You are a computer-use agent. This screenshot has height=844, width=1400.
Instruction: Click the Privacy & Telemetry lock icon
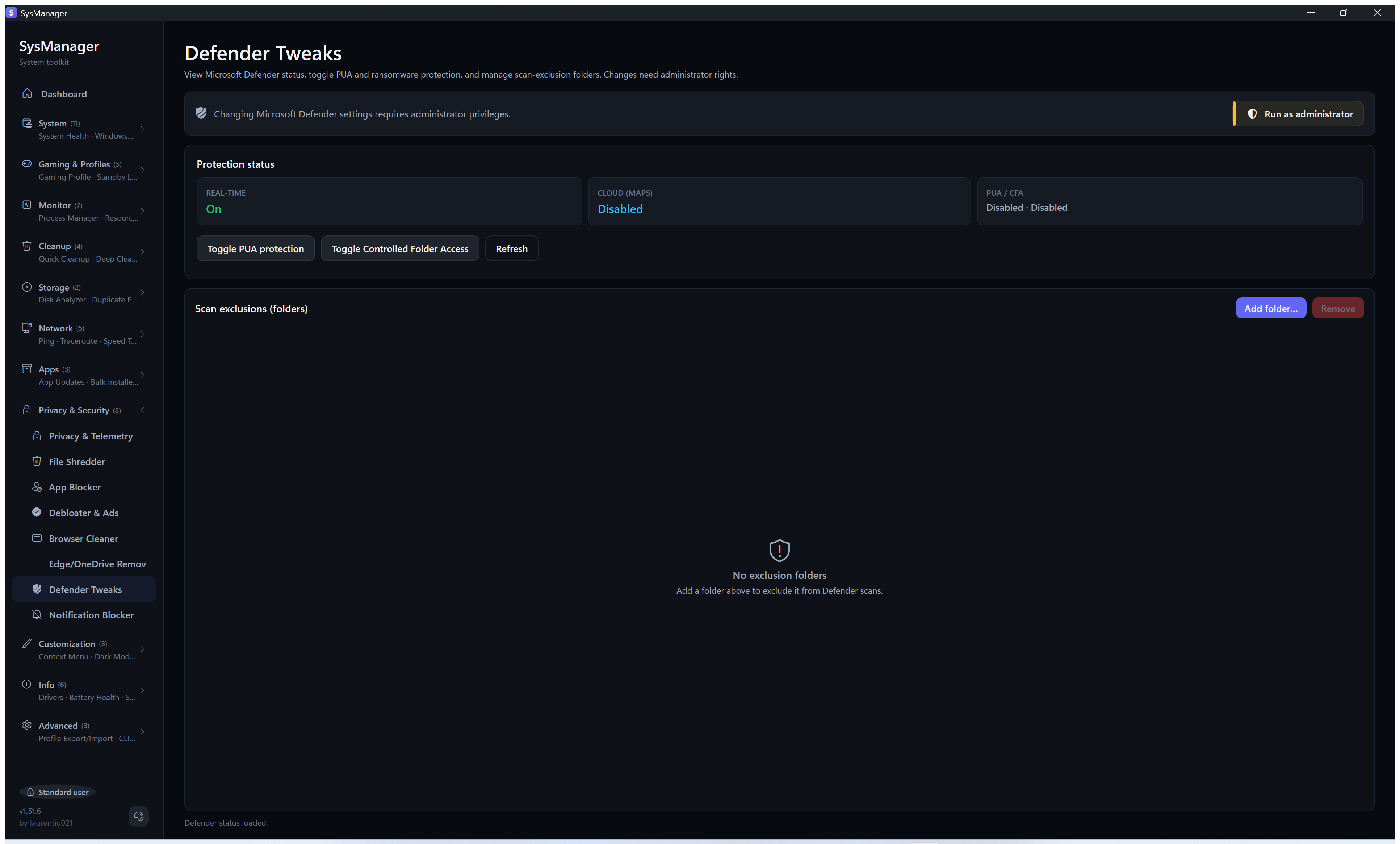37,436
